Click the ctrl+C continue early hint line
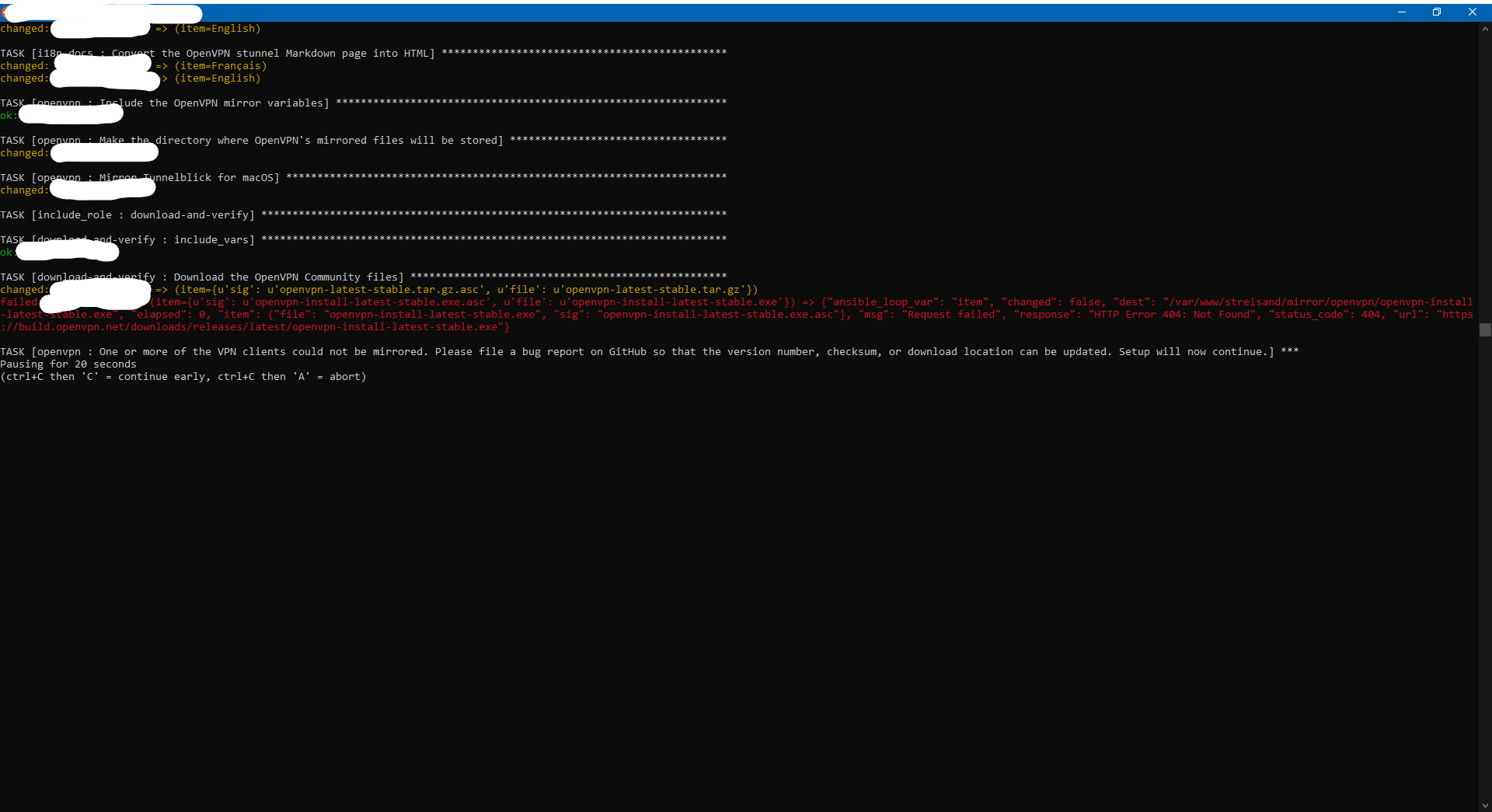The width and height of the screenshot is (1492, 812). 183,377
